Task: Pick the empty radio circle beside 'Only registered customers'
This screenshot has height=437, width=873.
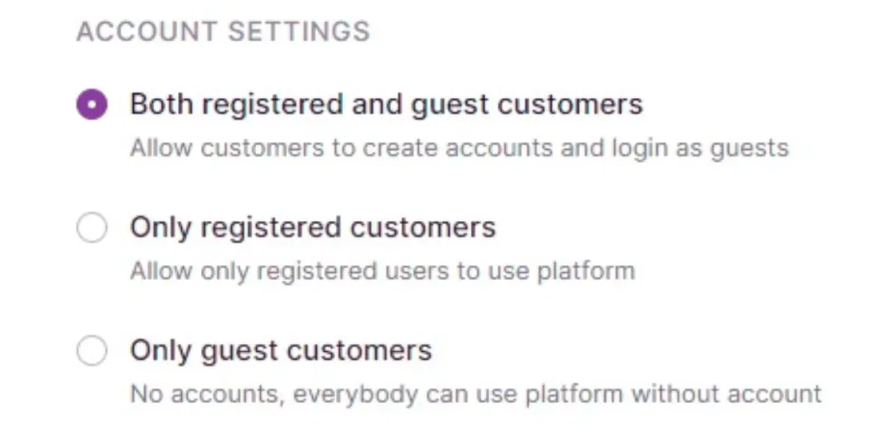Action: click(92, 229)
